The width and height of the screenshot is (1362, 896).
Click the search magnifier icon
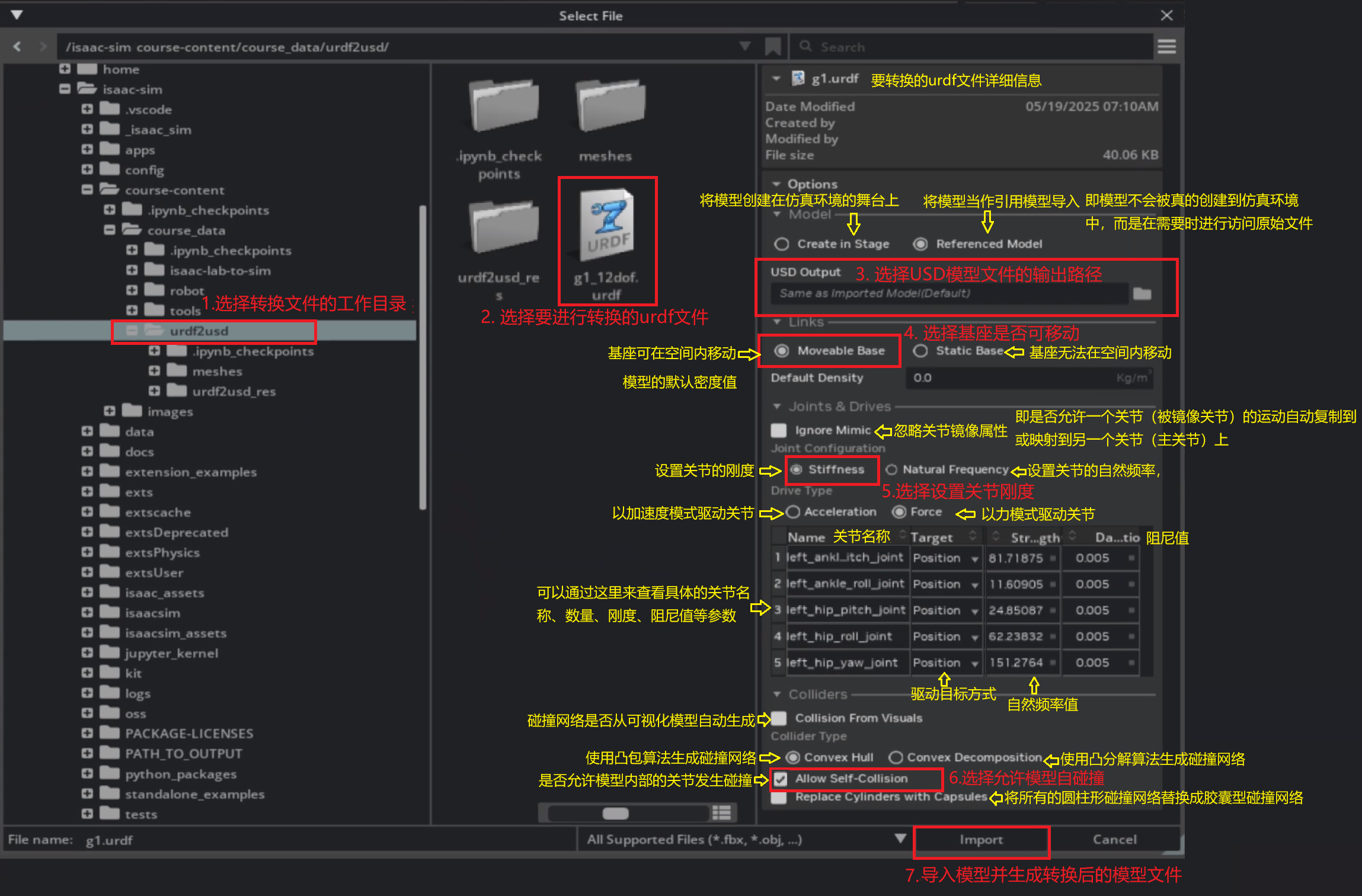(x=805, y=46)
